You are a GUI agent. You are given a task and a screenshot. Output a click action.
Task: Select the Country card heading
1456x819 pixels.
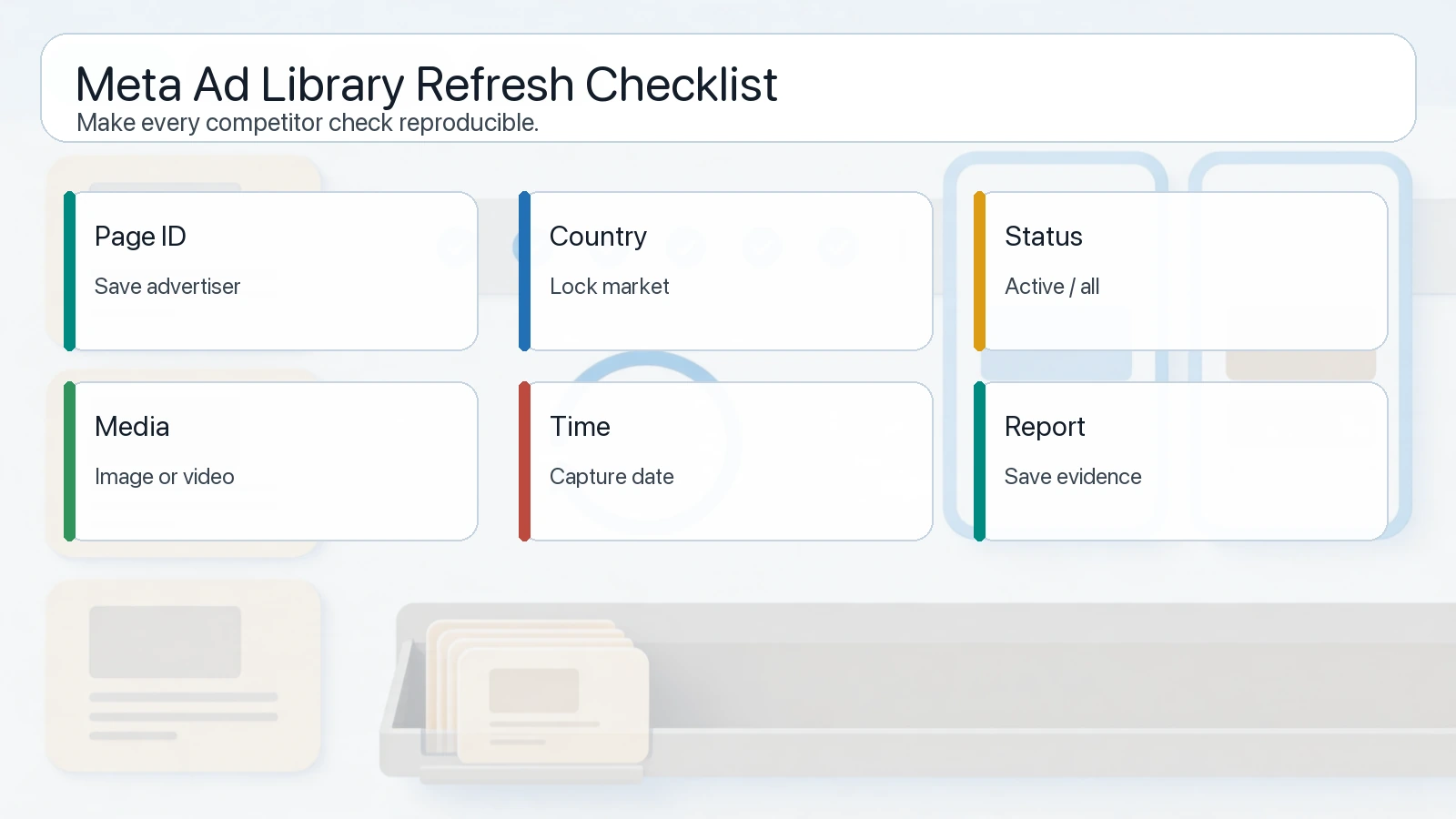598,237
